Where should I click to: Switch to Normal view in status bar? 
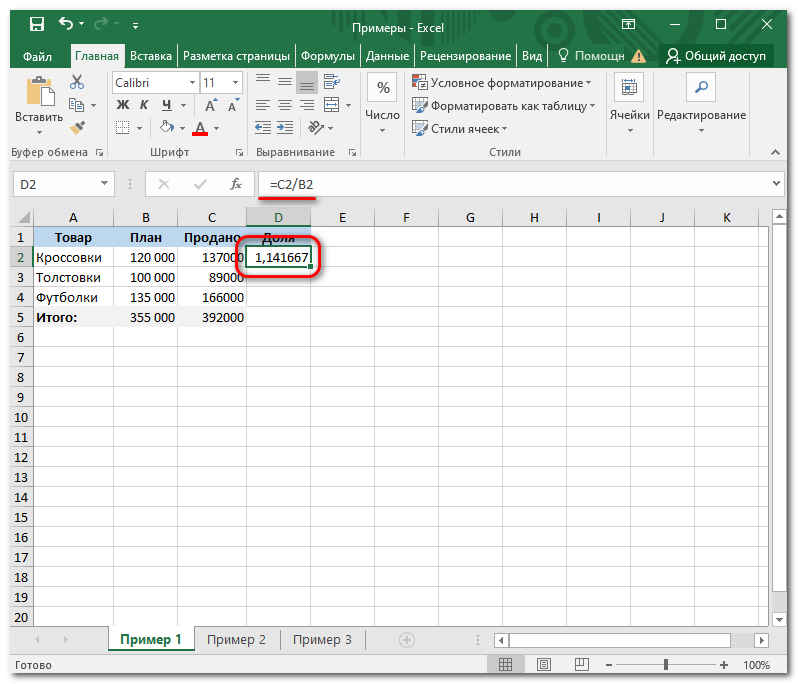pyautogui.click(x=505, y=665)
